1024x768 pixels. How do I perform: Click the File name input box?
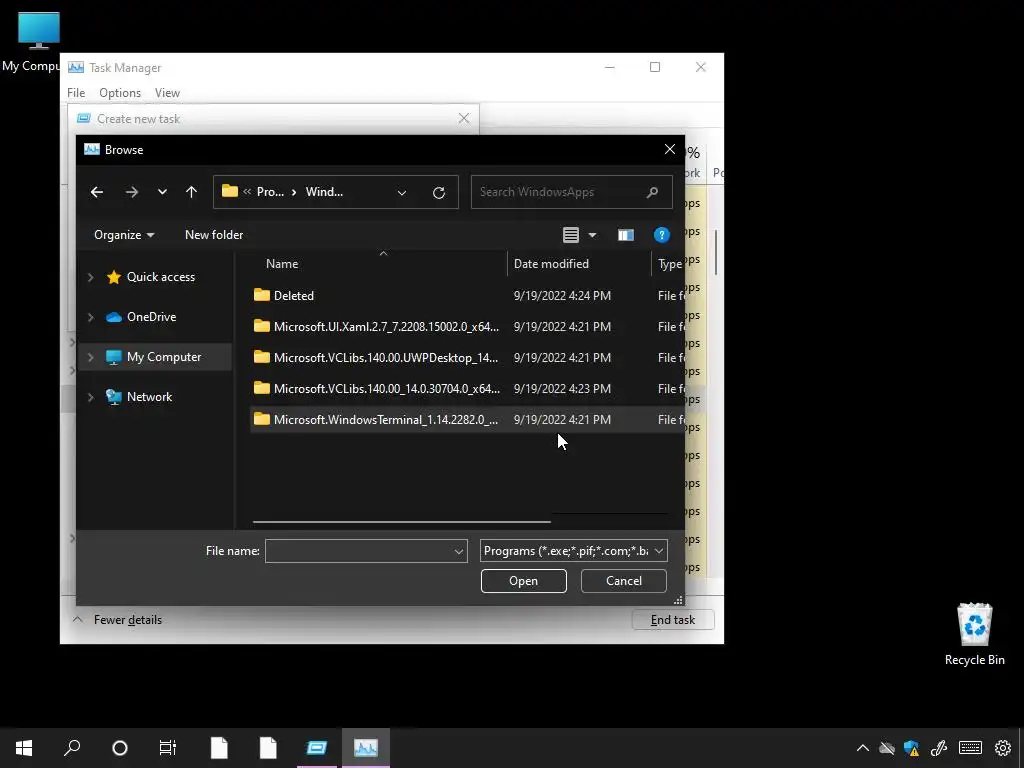pos(359,551)
